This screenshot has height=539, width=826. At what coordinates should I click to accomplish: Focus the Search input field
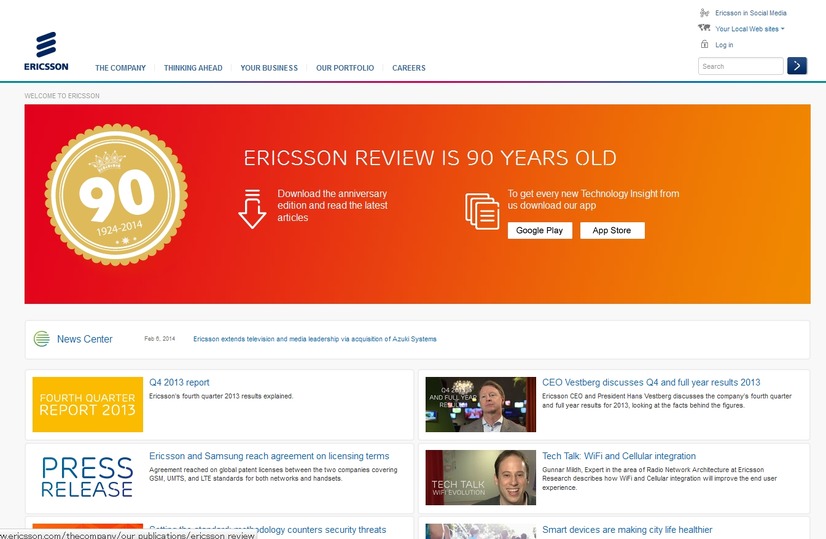[741, 66]
